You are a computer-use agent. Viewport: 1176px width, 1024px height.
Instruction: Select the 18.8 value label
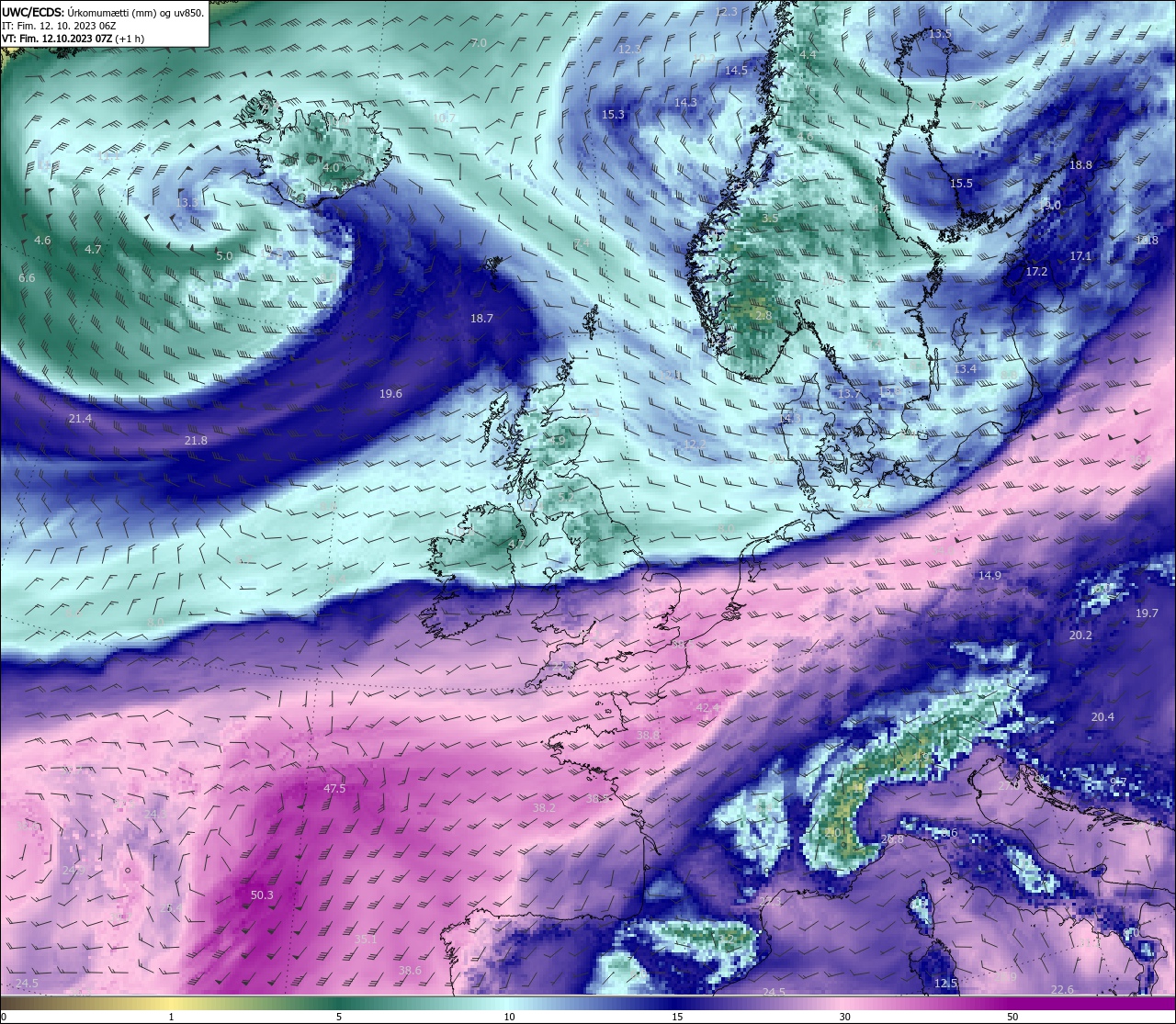click(1080, 165)
